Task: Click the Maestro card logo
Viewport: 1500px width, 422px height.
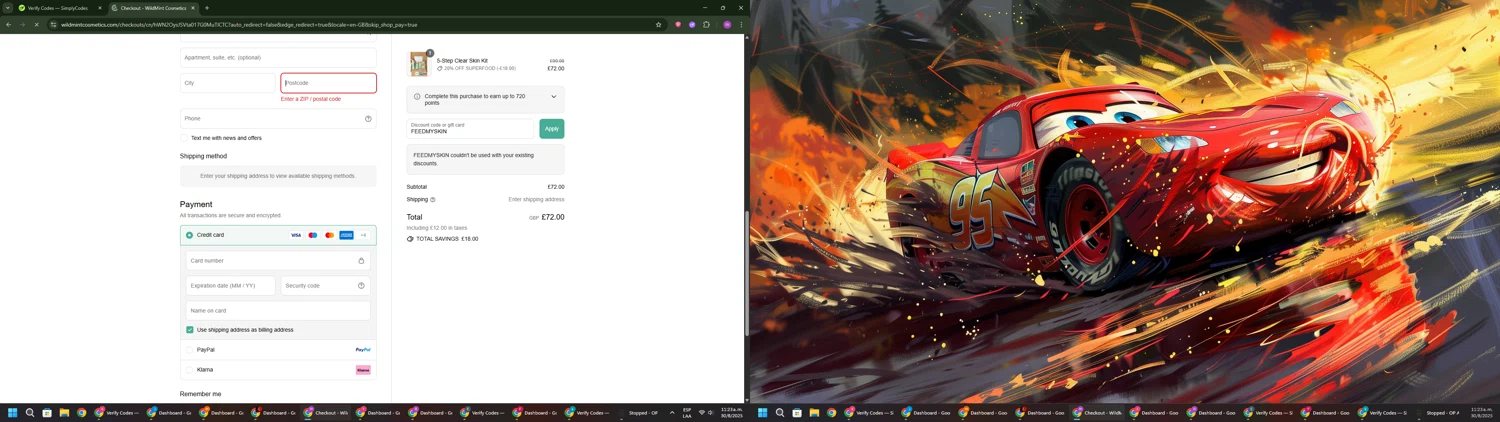Action: coord(313,235)
